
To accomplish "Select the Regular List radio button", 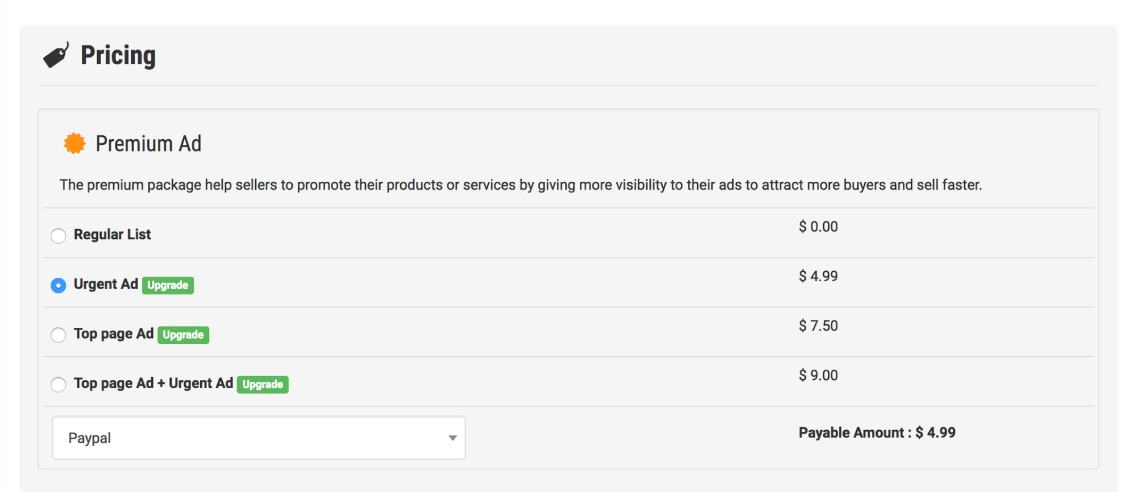I will coord(58,236).
